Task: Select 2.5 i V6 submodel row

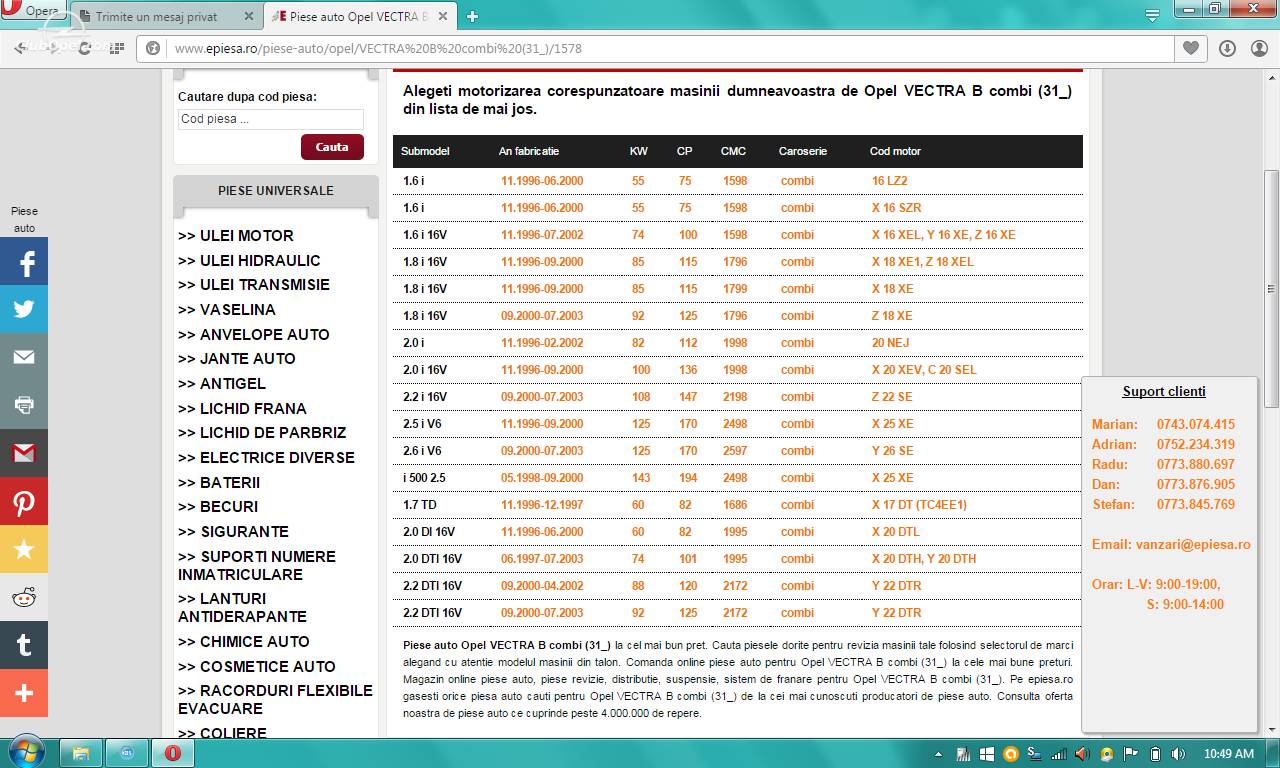Action: coord(737,424)
